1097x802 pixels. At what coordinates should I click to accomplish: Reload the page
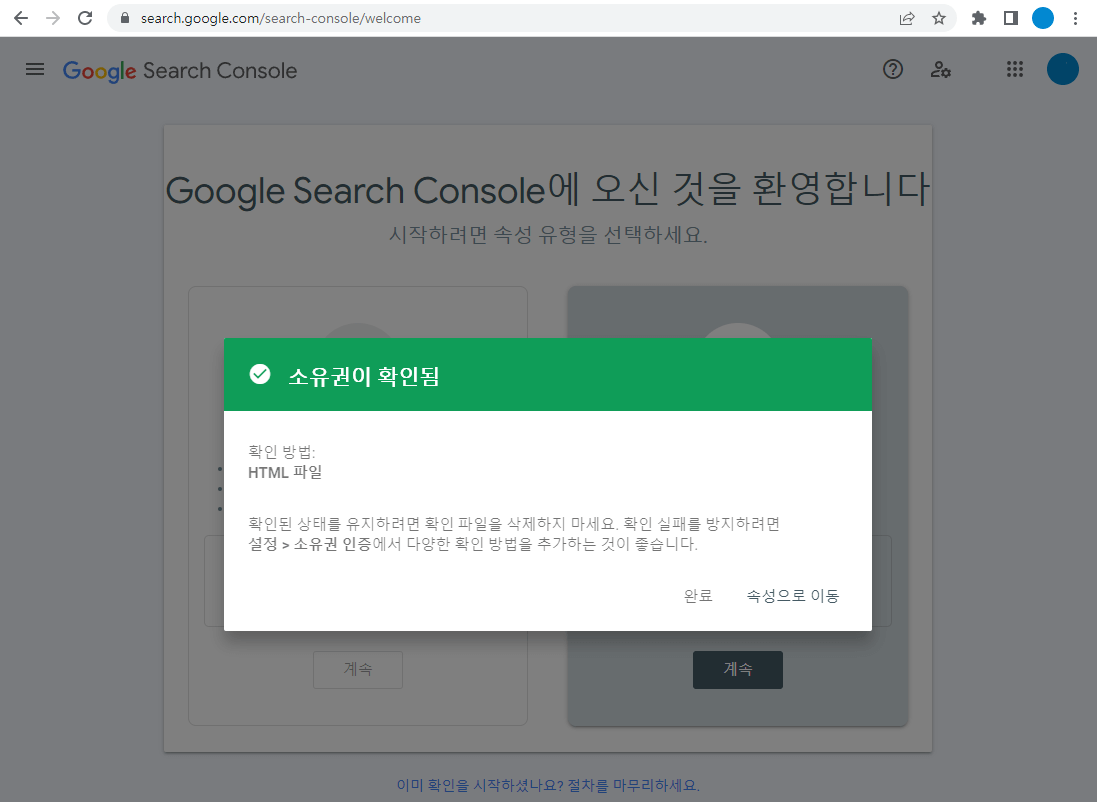point(84,18)
